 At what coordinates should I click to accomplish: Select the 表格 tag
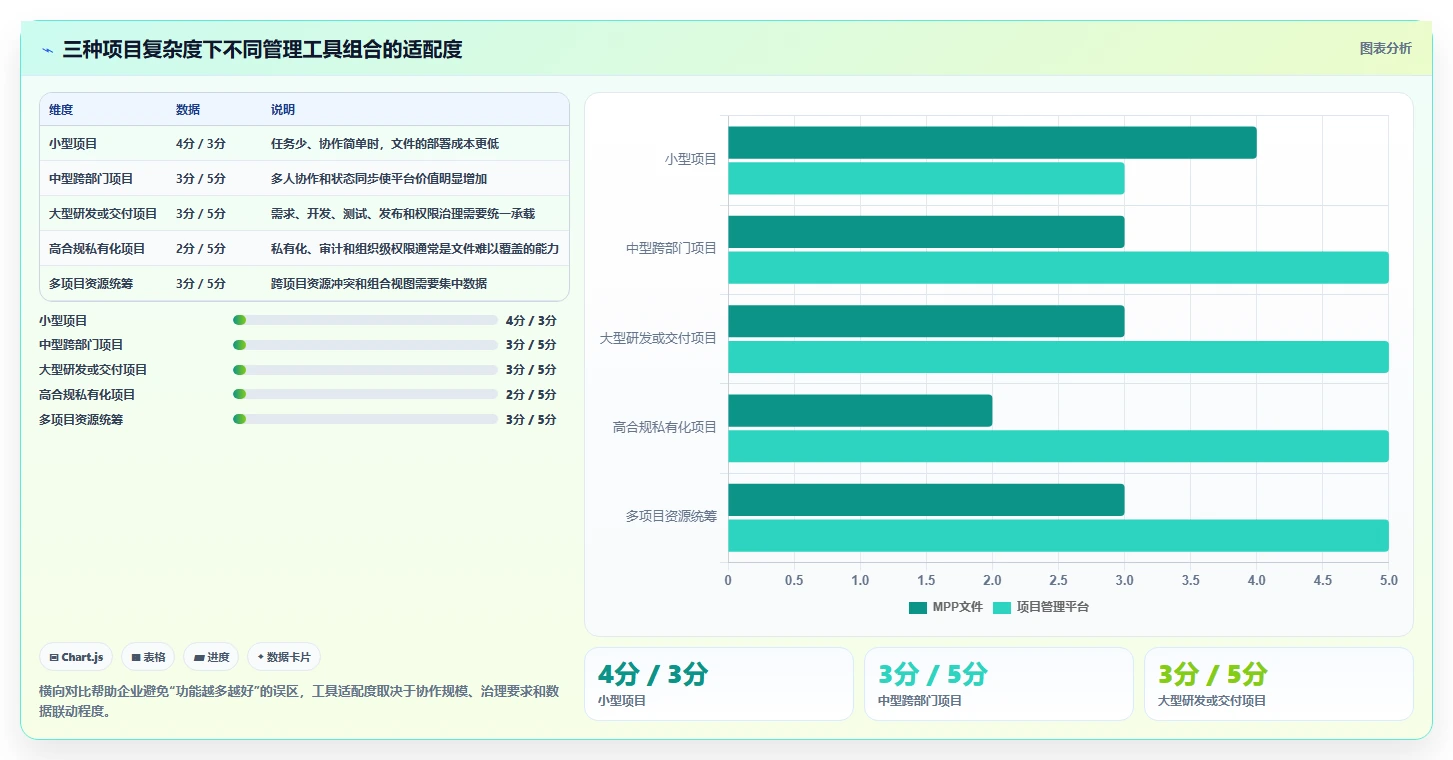tap(148, 657)
